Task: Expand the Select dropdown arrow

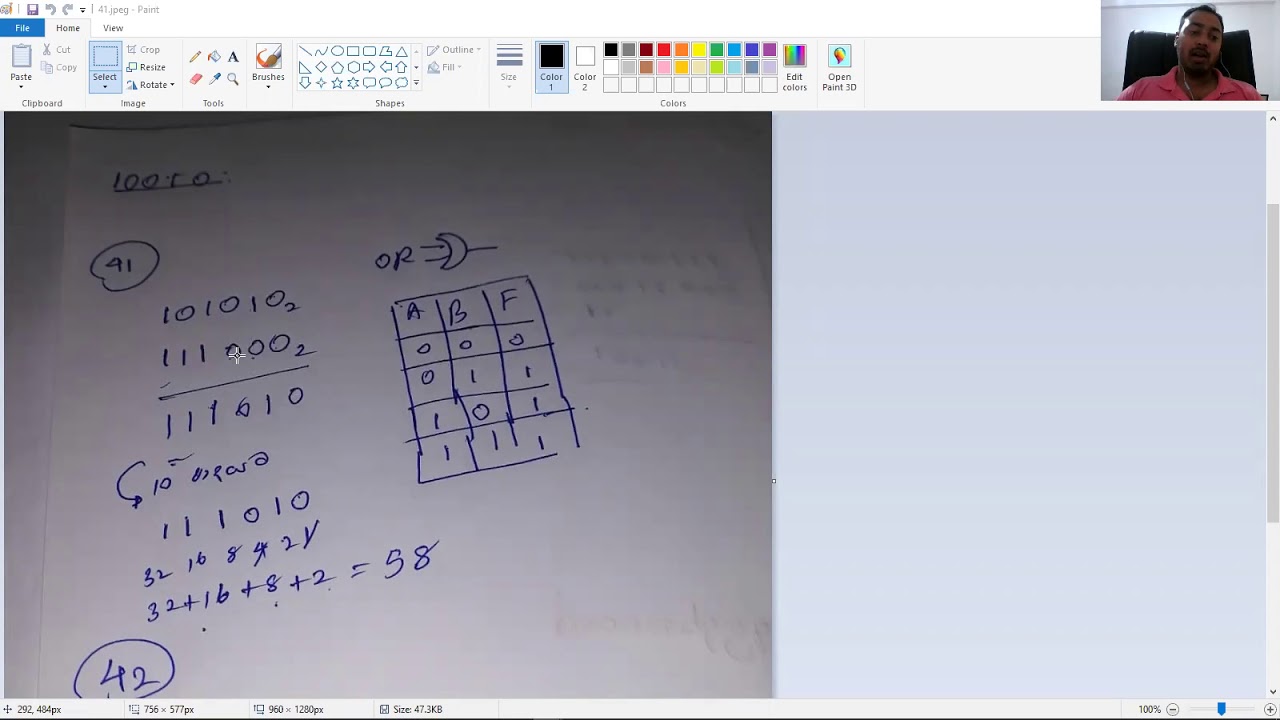Action: click(x=104, y=87)
